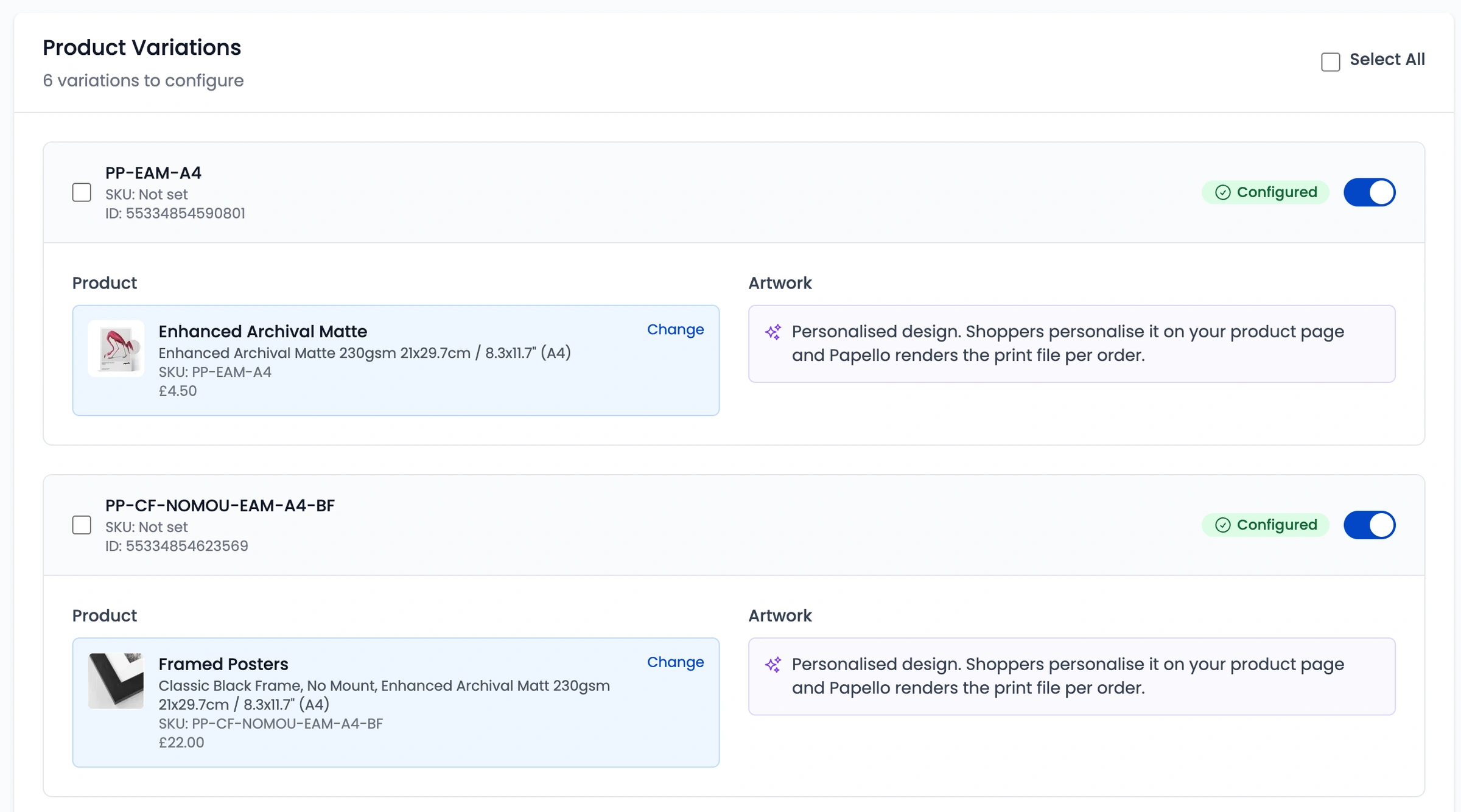Image resolution: width=1461 pixels, height=812 pixels.
Task: Disable the PP-EAM-A4 variation toggle
Action: coord(1369,192)
